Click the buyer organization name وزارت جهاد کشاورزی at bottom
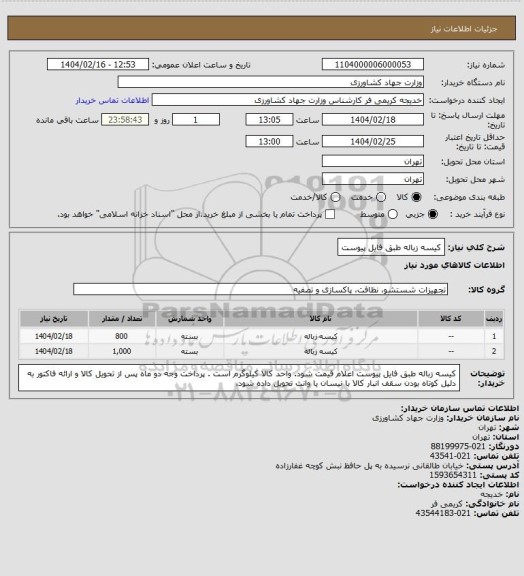Image resolution: width=524 pixels, height=576 pixels. (408, 418)
